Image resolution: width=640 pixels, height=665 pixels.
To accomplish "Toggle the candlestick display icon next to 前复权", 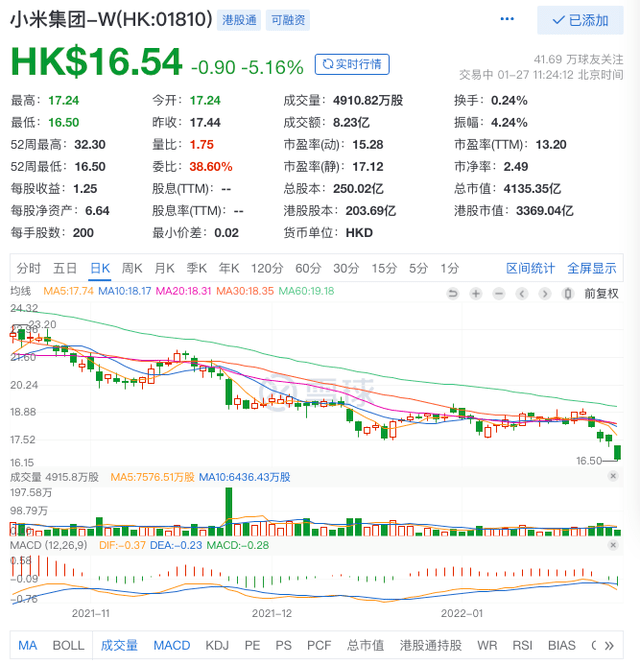I will click(568, 293).
